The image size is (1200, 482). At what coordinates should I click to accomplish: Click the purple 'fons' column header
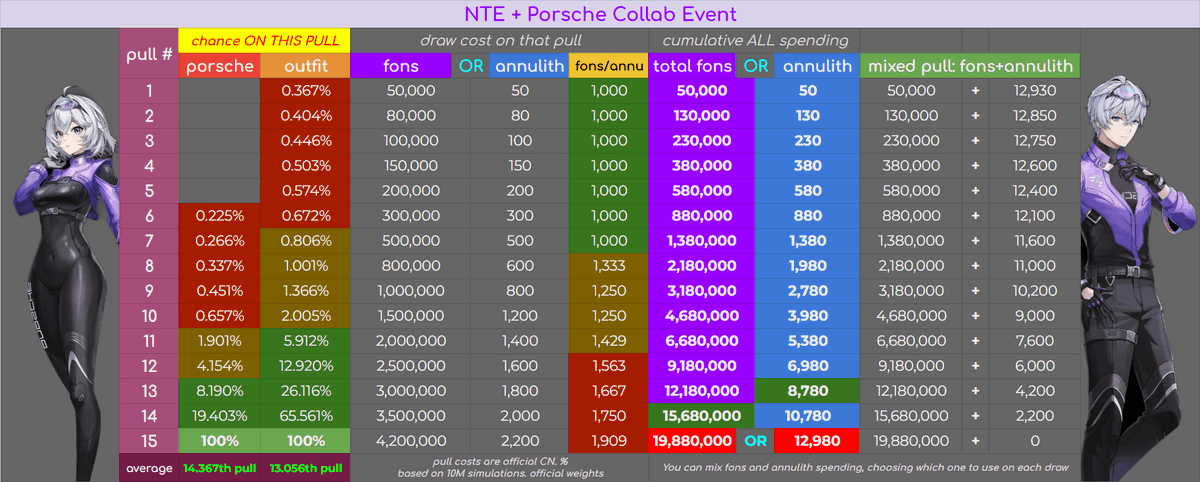point(401,66)
